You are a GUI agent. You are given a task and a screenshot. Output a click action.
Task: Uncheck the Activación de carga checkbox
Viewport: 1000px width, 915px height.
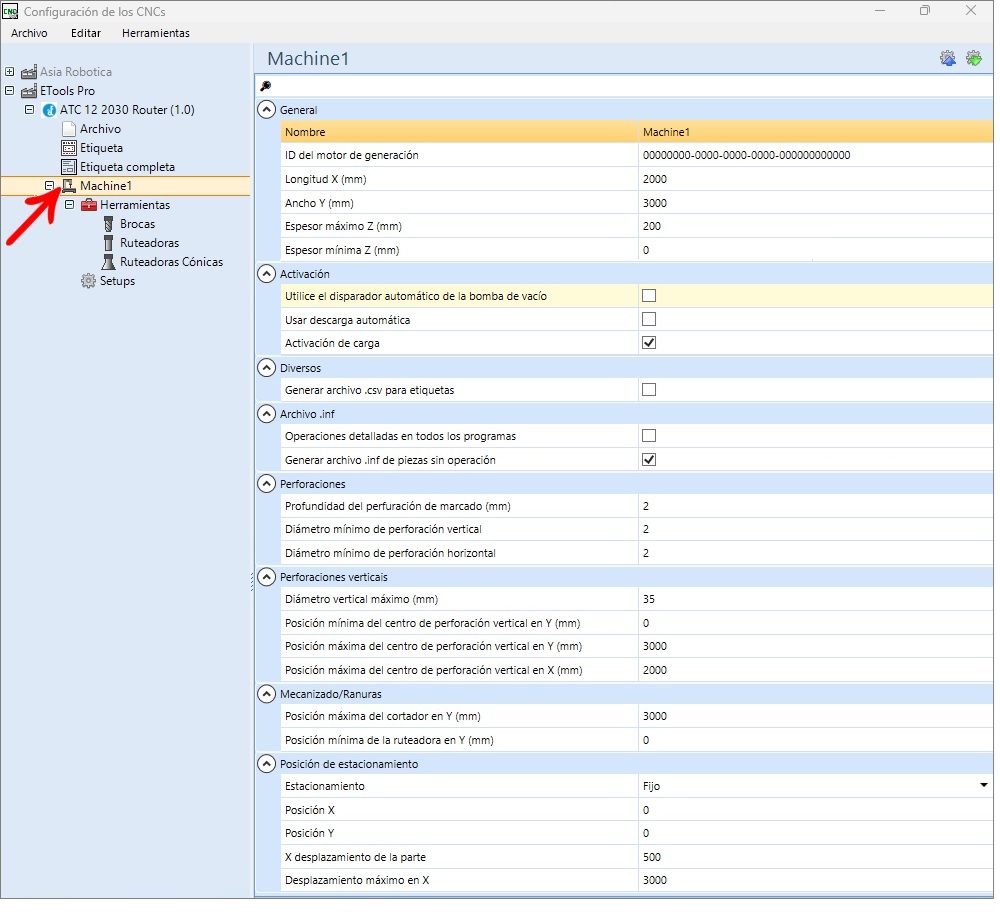click(x=649, y=343)
